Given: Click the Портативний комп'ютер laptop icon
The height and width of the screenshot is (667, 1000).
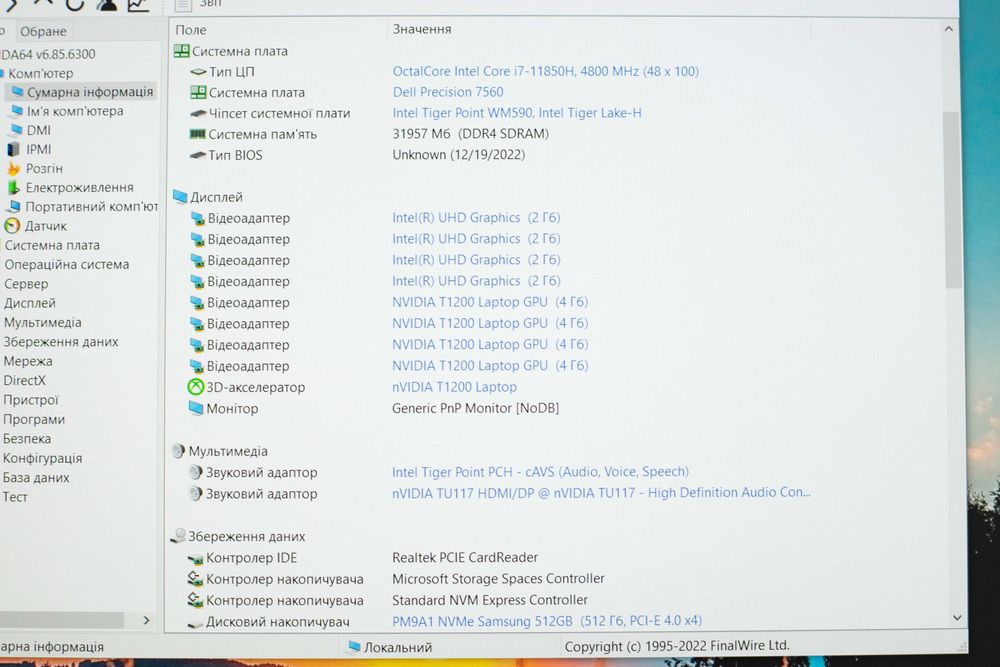Looking at the screenshot, I should pyautogui.click(x=13, y=207).
